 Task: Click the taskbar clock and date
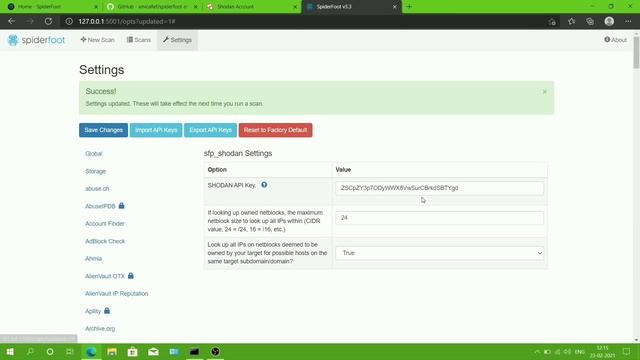tap(602, 351)
